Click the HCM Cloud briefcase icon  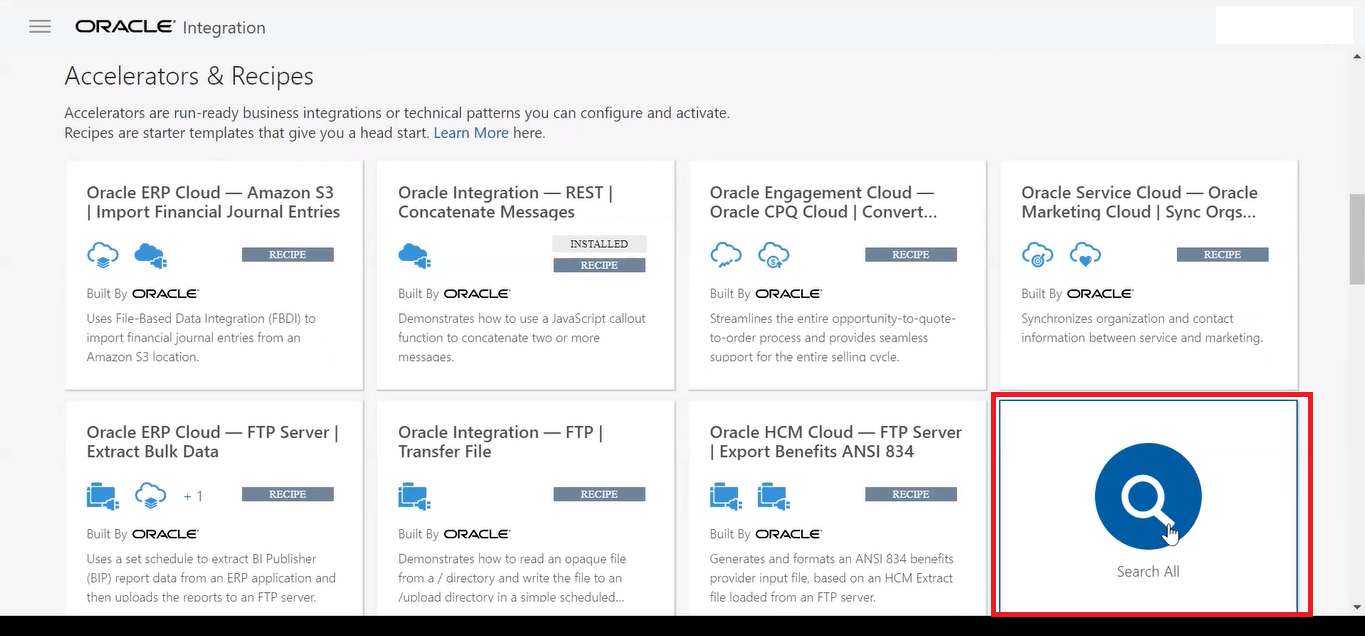(725, 495)
